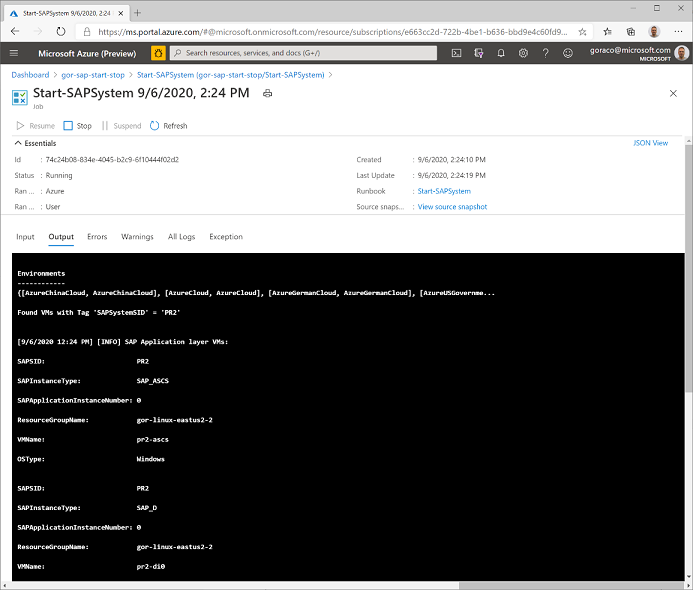The width and height of the screenshot is (693, 590).
Task: Click the preview bug report icon
Action: tap(158, 53)
